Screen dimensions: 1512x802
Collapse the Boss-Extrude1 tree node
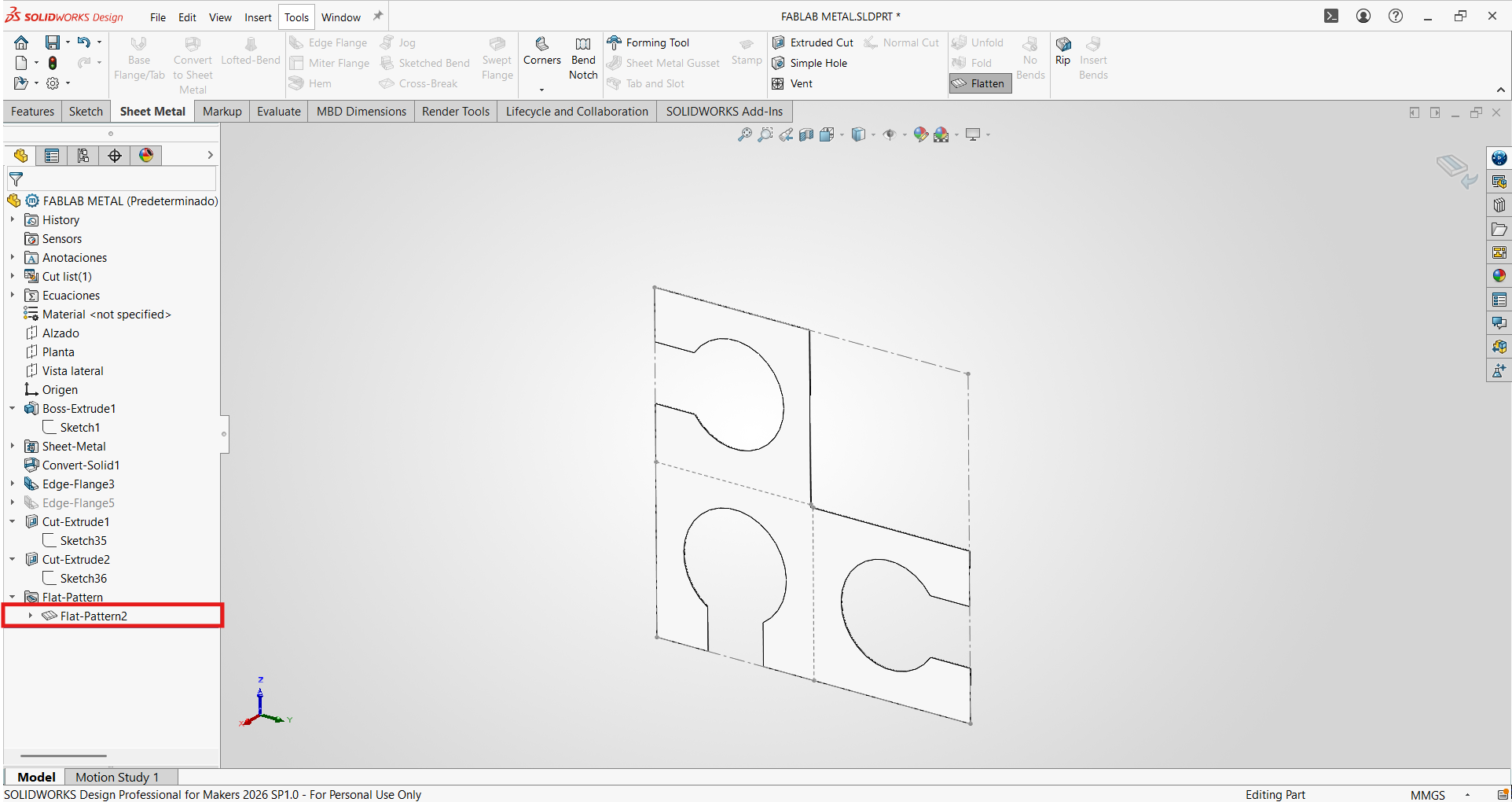pyautogui.click(x=13, y=408)
